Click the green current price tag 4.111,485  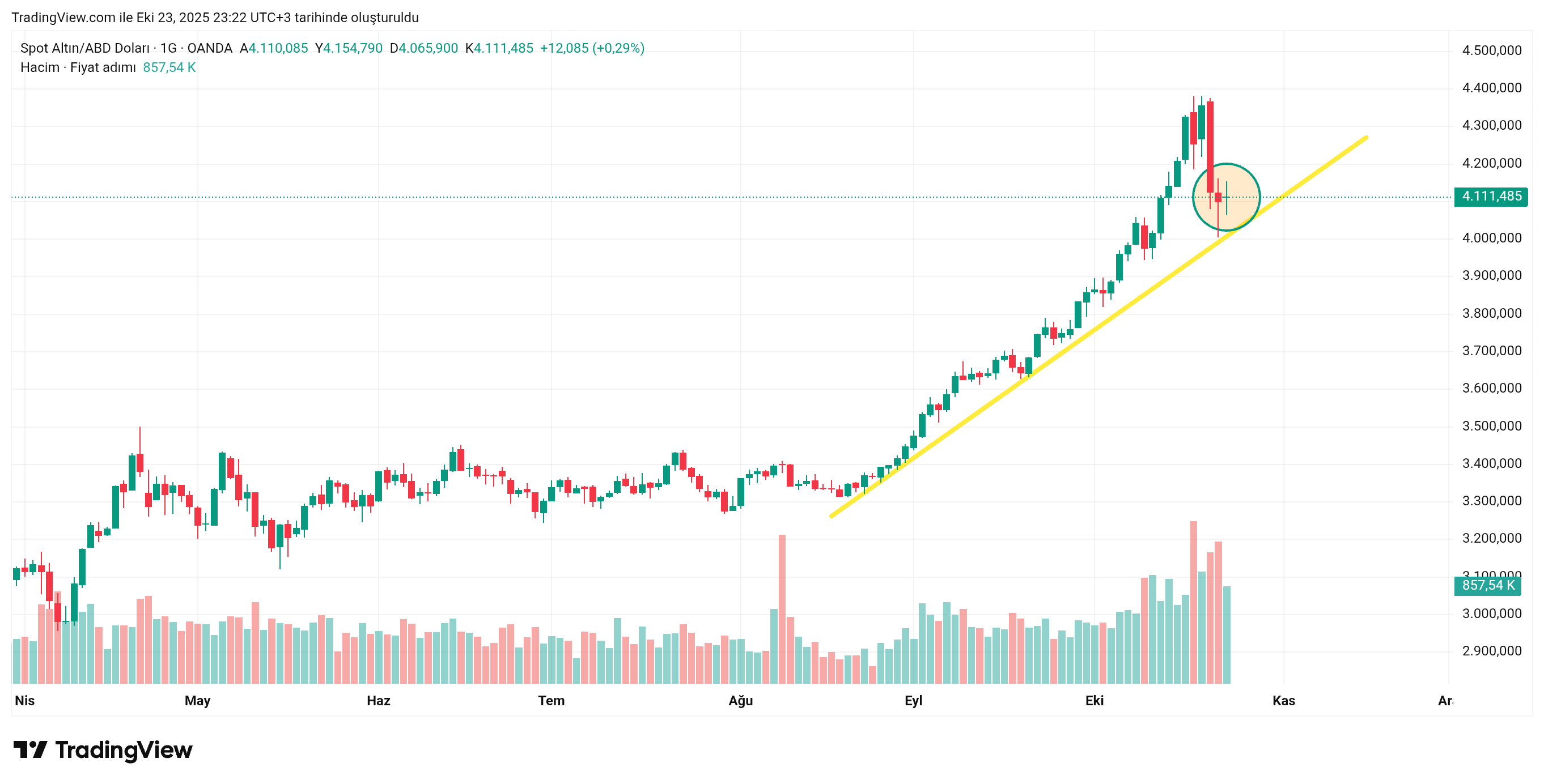(1490, 197)
